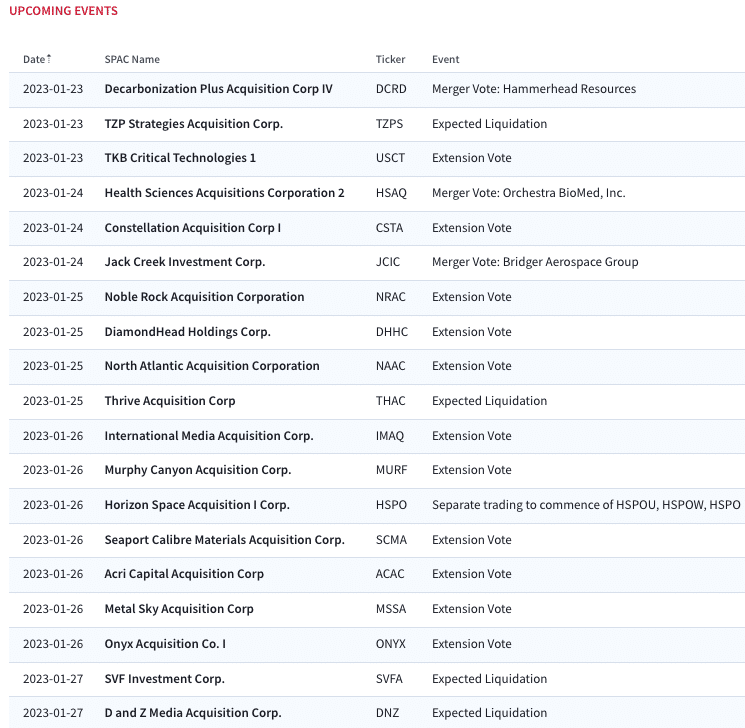Viewport: 745px width, 728px height.
Task: Select ticker SCMA cell
Action: [391, 540]
